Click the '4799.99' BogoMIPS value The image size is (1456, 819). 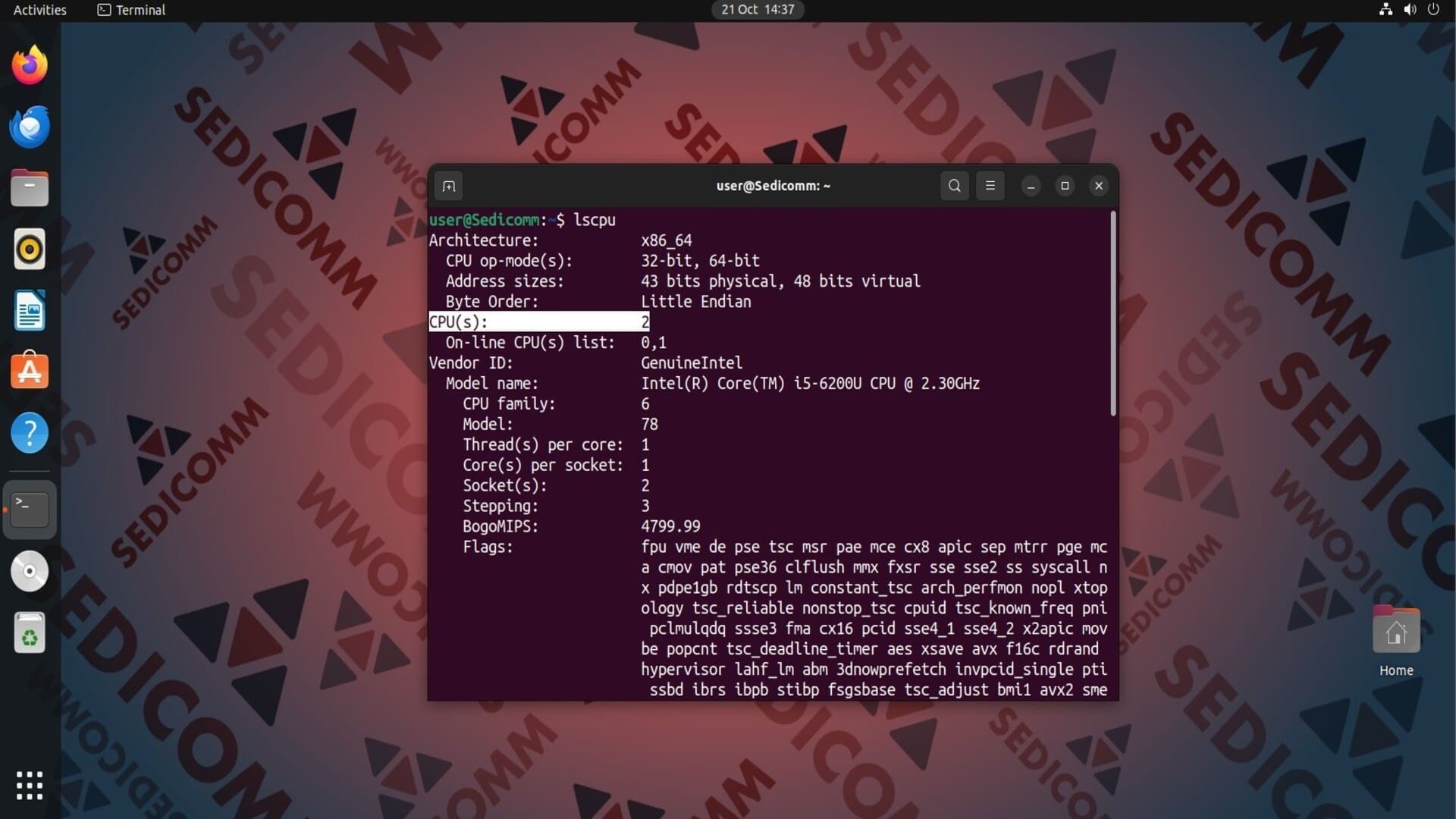coord(670,526)
